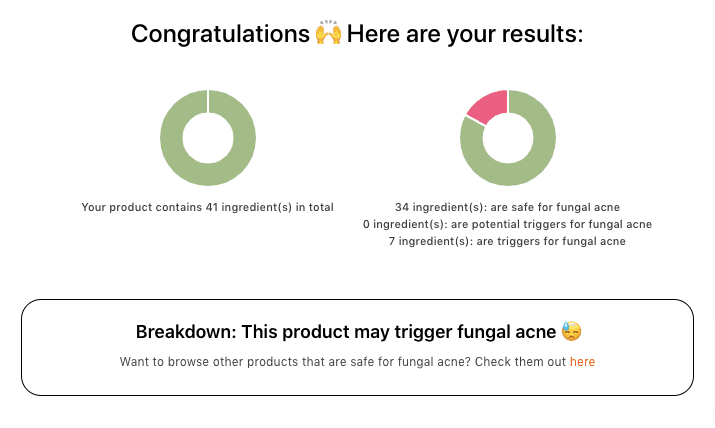This screenshot has height=428, width=715.
Task: Click the pink trigger segment of chart
Action: tap(486, 106)
